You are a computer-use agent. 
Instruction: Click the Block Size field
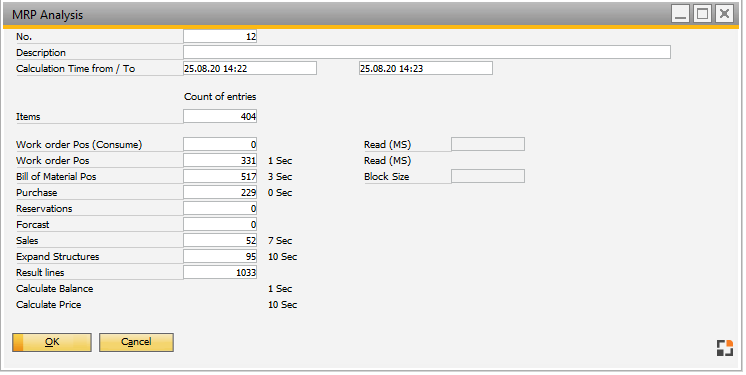488,176
